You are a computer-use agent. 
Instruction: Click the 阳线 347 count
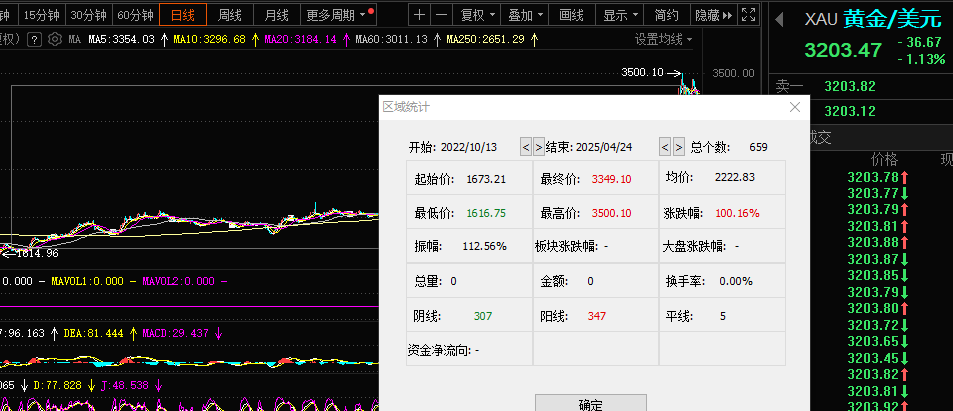[x=596, y=316]
